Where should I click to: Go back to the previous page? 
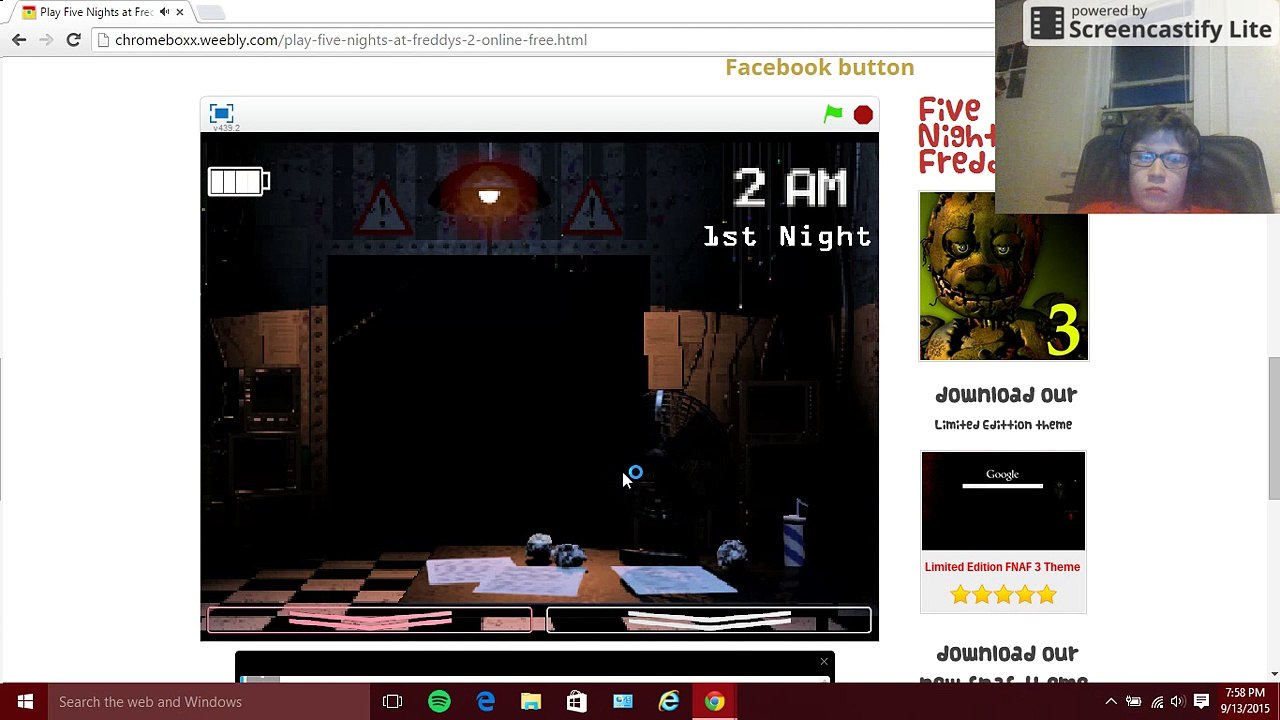click(x=19, y=40)
